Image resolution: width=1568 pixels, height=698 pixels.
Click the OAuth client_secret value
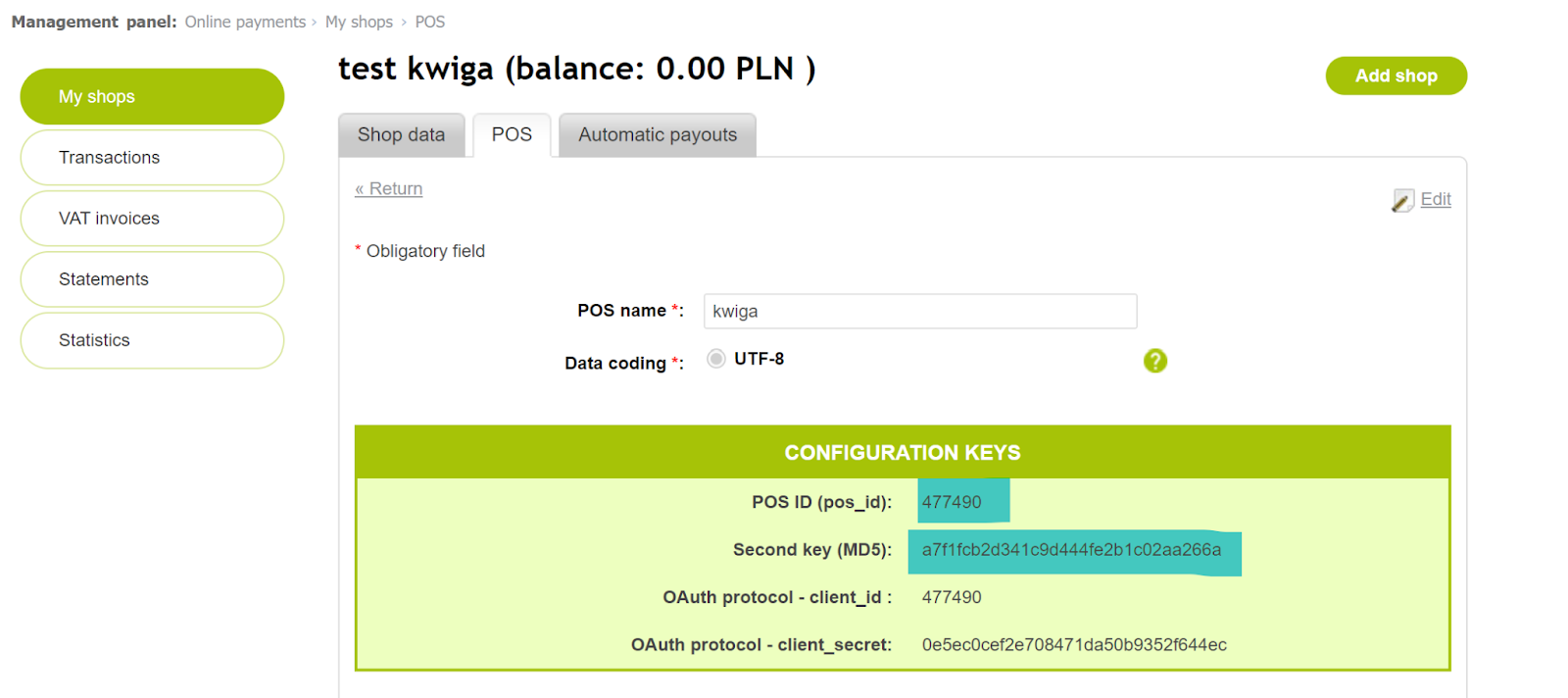(1074, 645)
